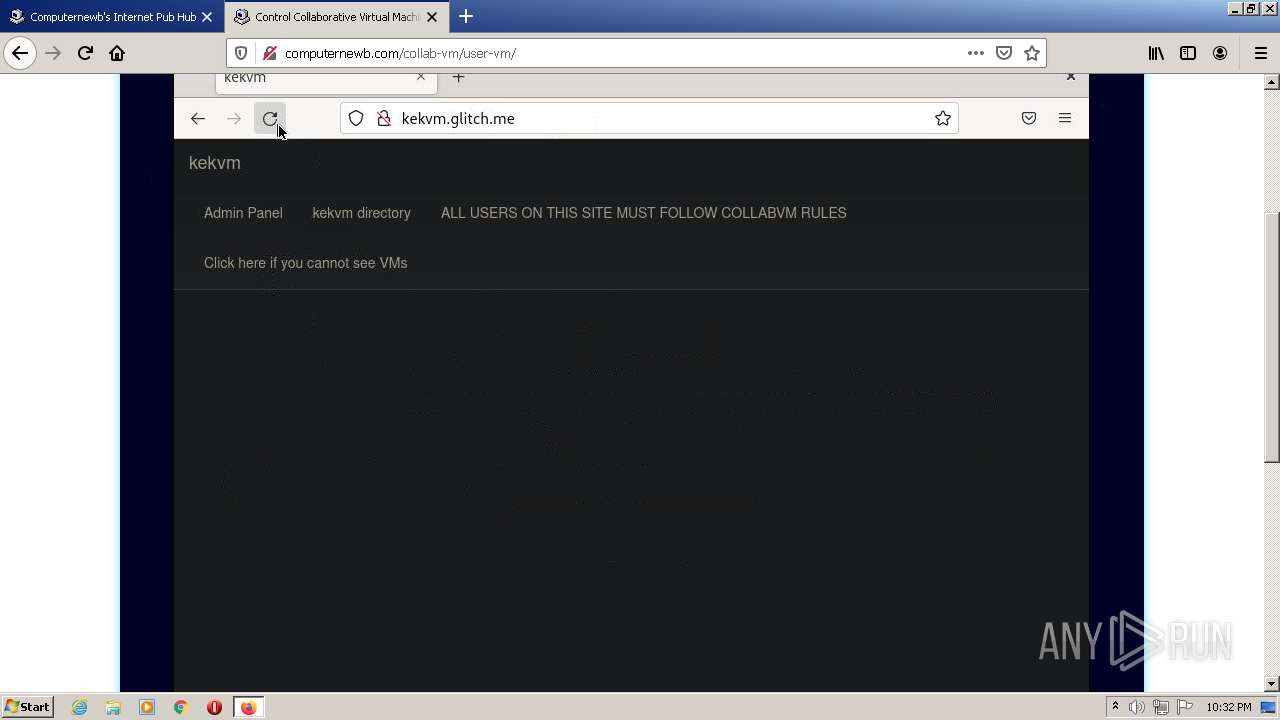Click the kekvm site title
The height and width of the screenshot is (720, 1280).
[215, 163]
